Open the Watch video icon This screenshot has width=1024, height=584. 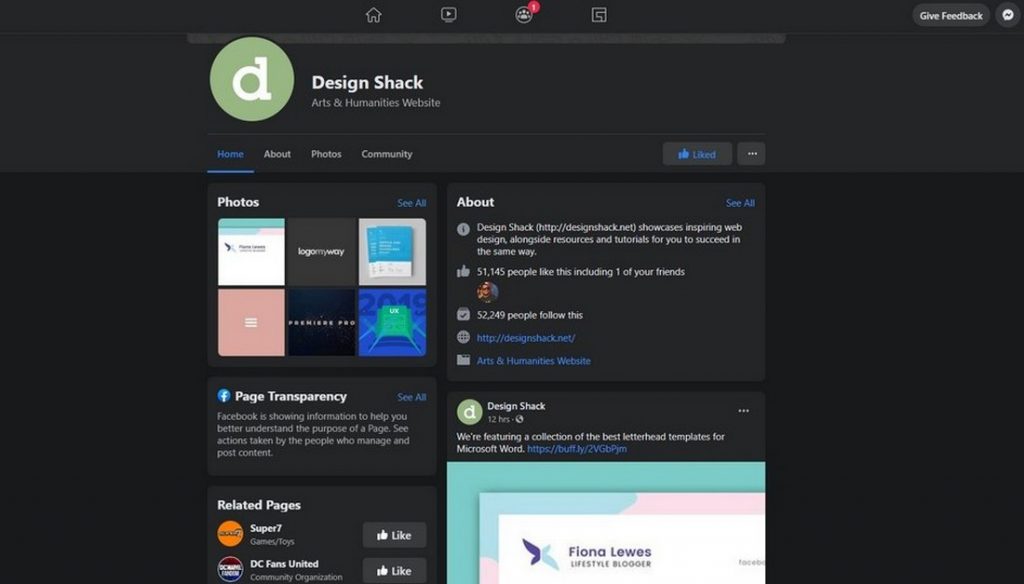click(448, 15)
